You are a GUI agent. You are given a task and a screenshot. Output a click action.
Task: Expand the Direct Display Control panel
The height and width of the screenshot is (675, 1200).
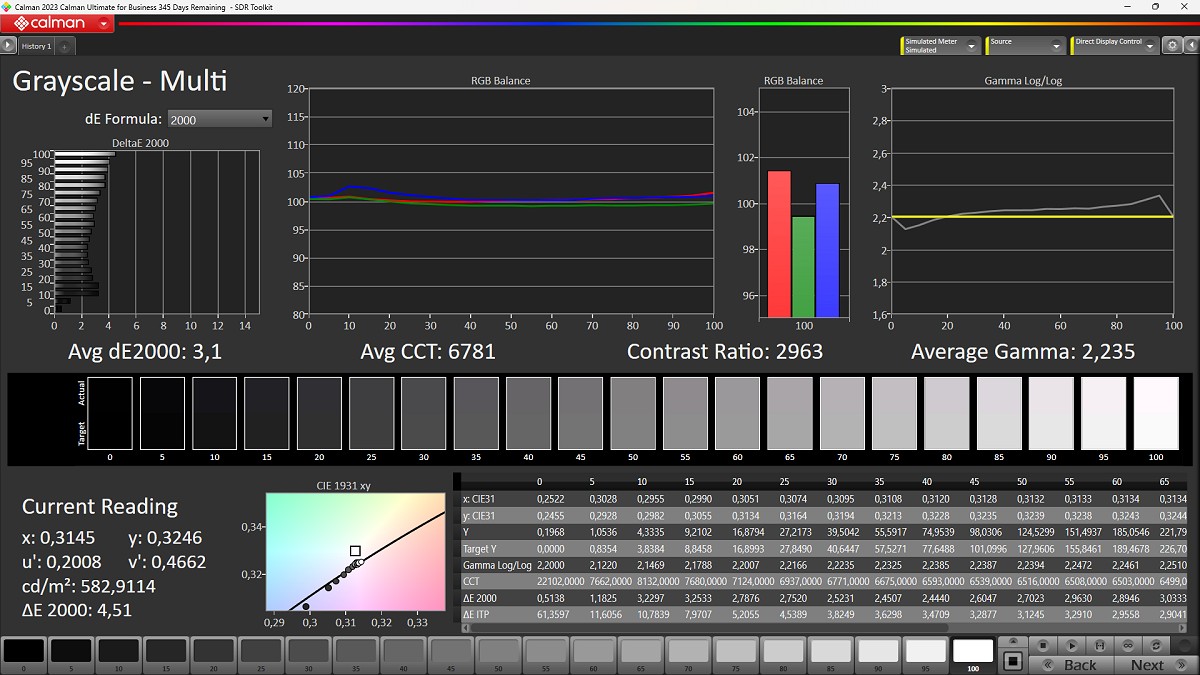[1150, 46]
